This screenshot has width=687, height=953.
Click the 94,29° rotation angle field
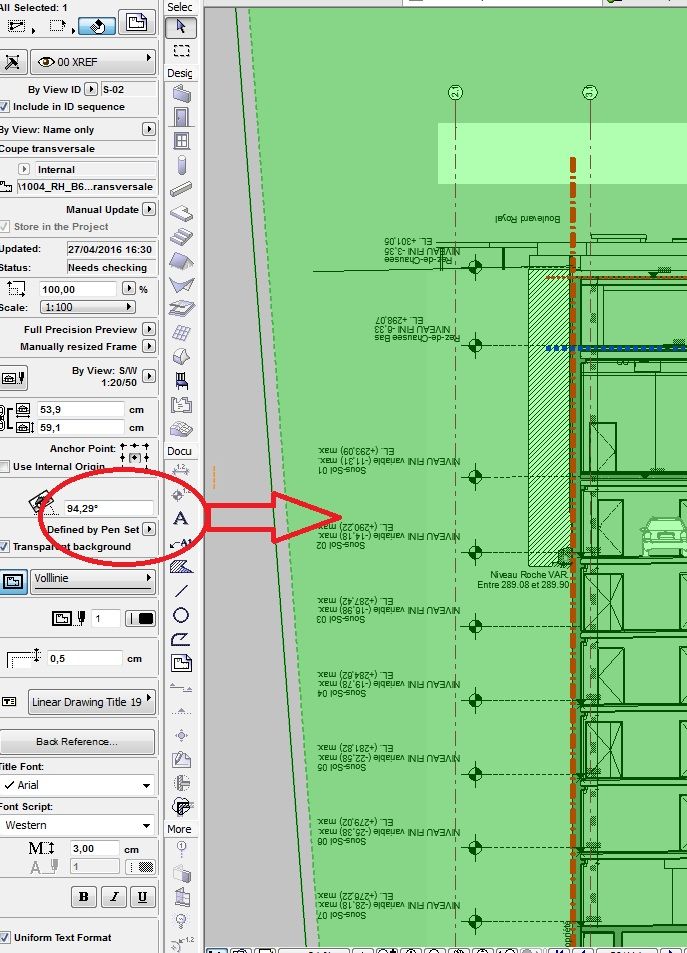click(108, 508)
